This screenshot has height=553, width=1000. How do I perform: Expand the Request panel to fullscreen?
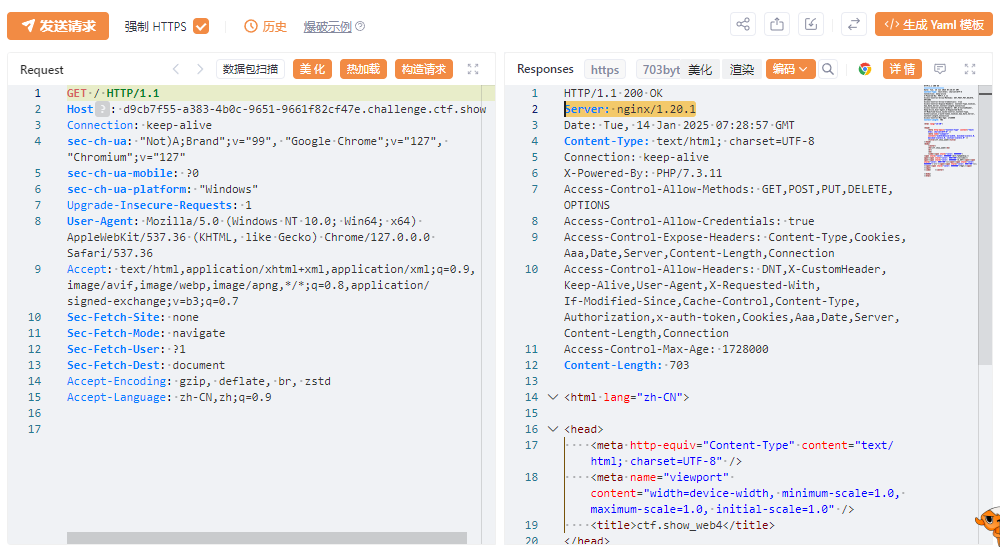(473, 69)
